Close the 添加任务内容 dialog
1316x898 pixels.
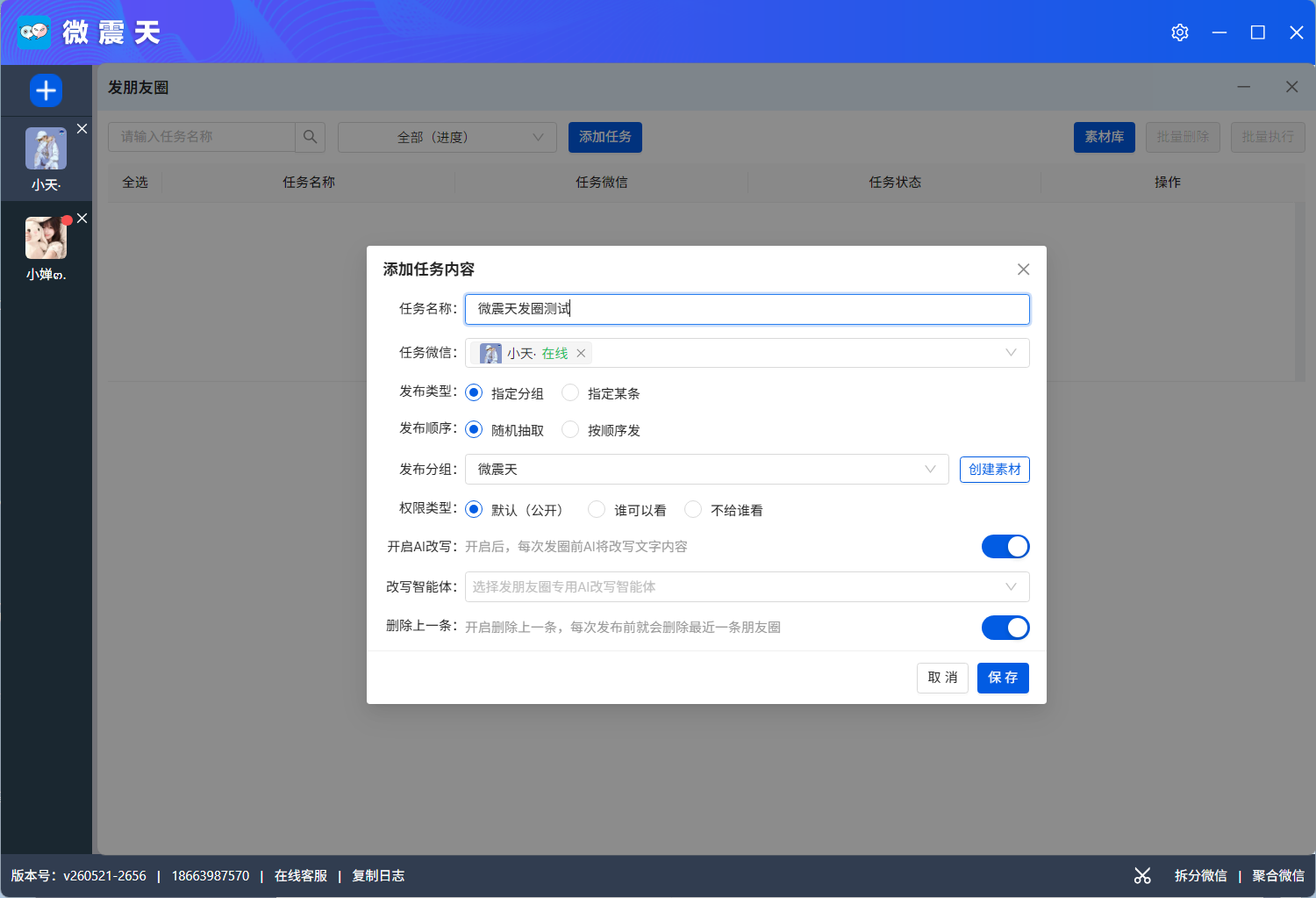click(1023, 269)
